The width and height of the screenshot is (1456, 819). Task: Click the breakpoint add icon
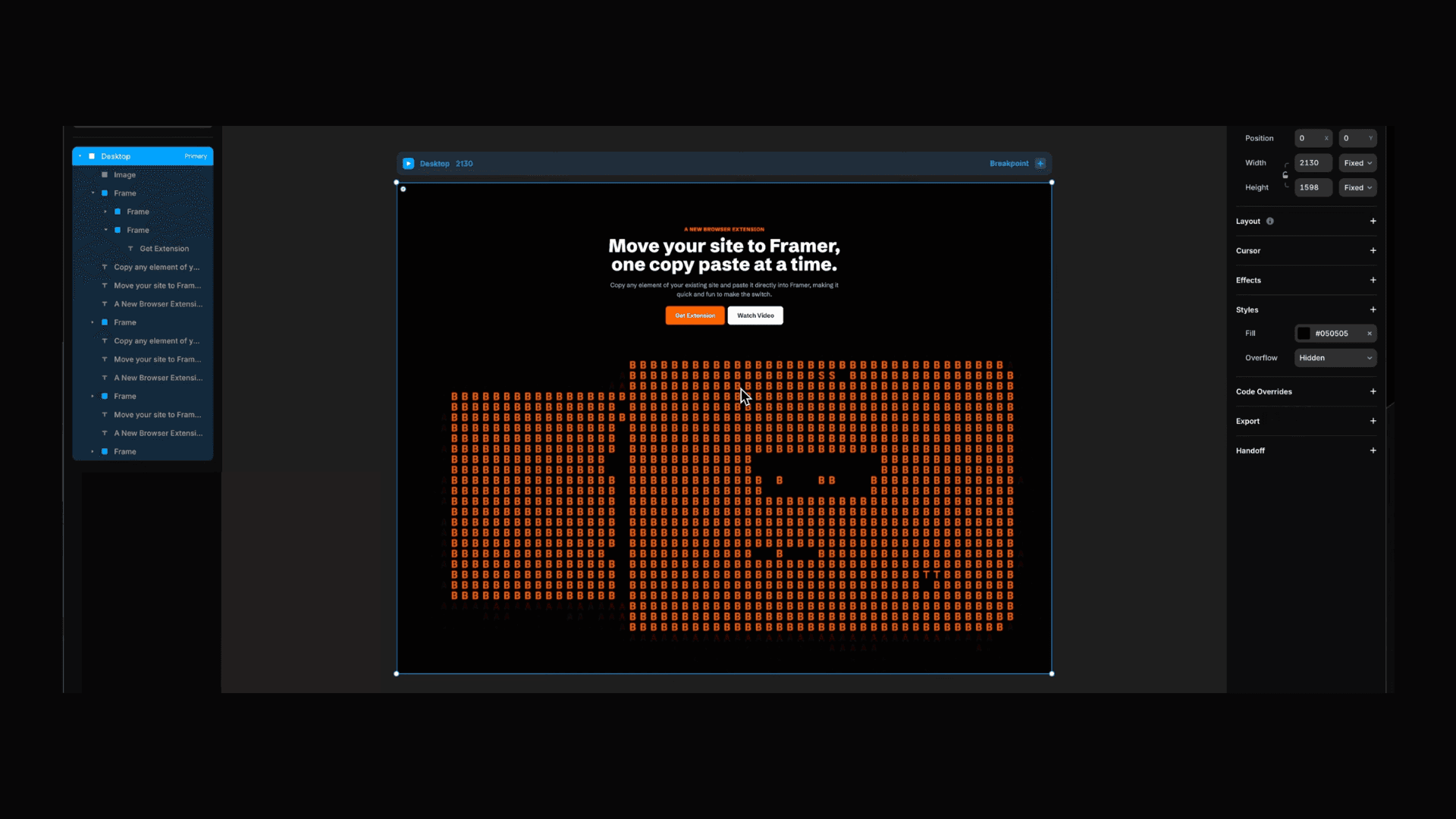(1041, 163)
